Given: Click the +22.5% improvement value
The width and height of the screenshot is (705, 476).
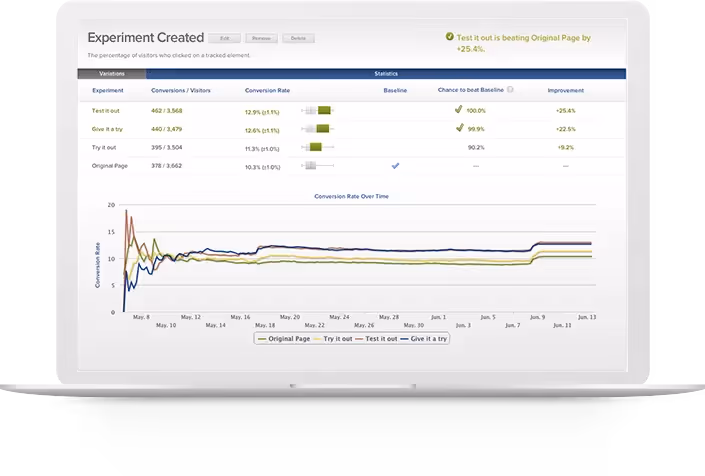Looking at the screenshot, I should (x=565, y=129).
